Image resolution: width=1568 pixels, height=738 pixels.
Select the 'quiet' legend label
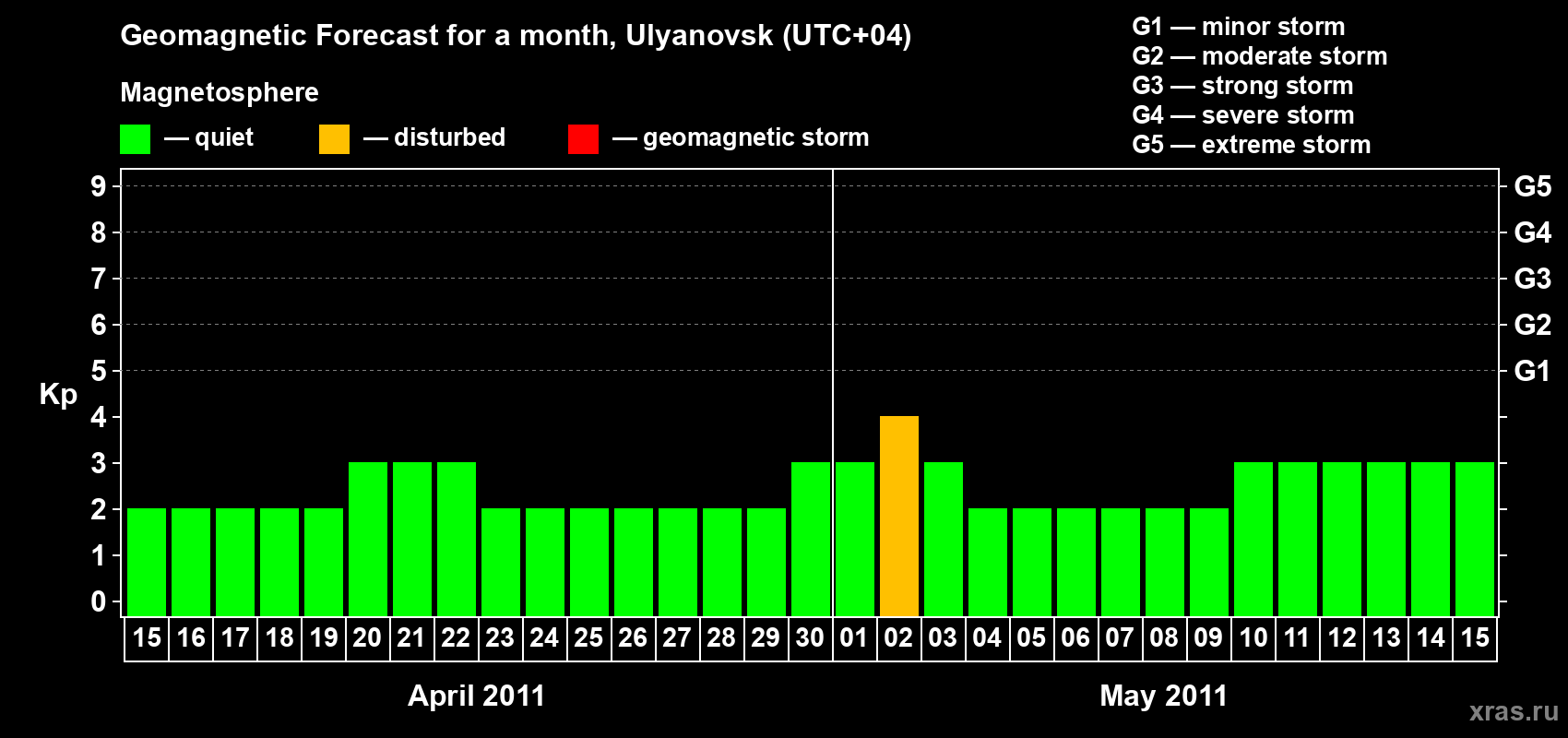point(224,137)
